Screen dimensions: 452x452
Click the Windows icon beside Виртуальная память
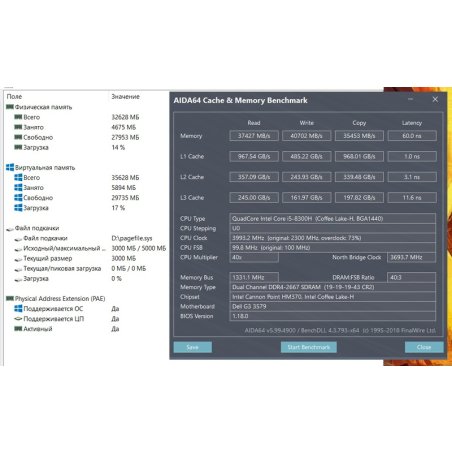(x=10, y=167)
